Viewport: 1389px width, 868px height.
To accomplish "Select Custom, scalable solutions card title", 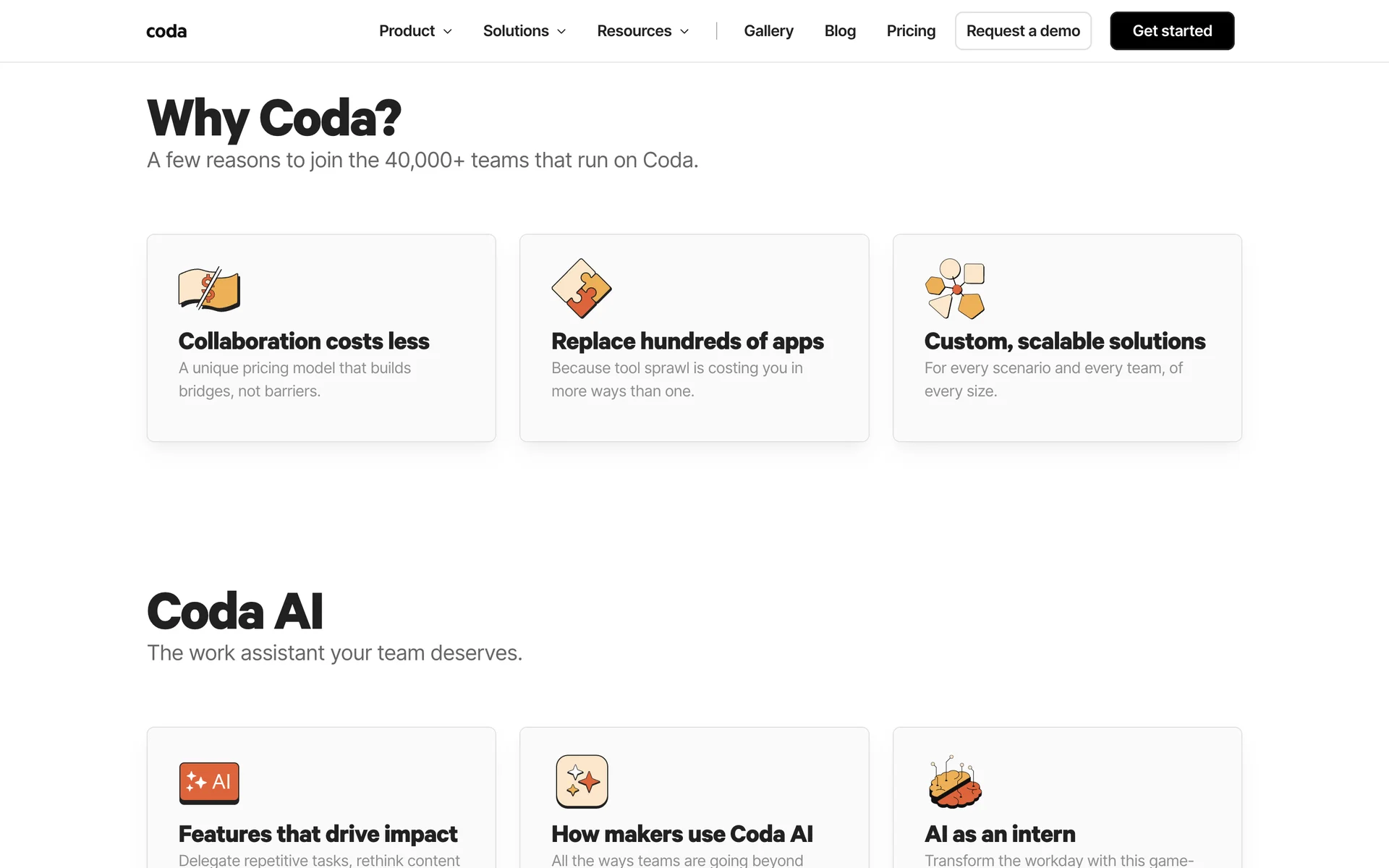I will click(1064, 341).
